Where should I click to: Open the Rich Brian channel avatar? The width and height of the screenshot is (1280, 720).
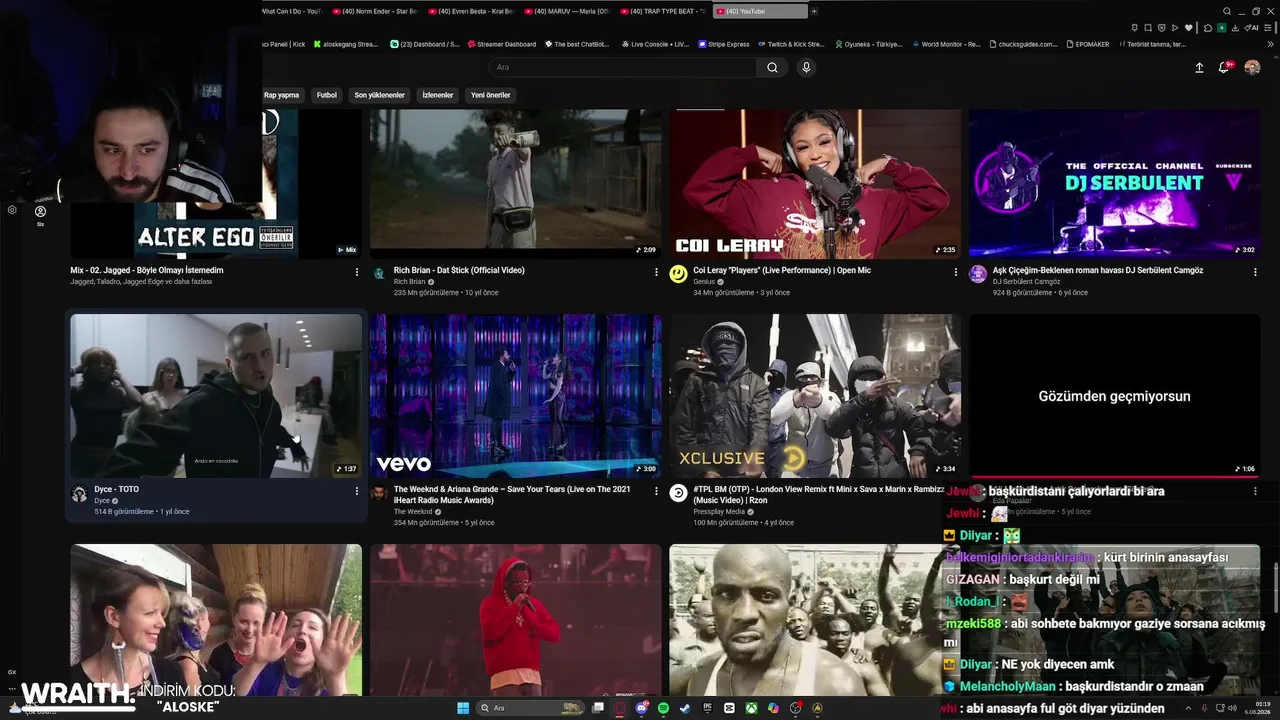point(379,273)
